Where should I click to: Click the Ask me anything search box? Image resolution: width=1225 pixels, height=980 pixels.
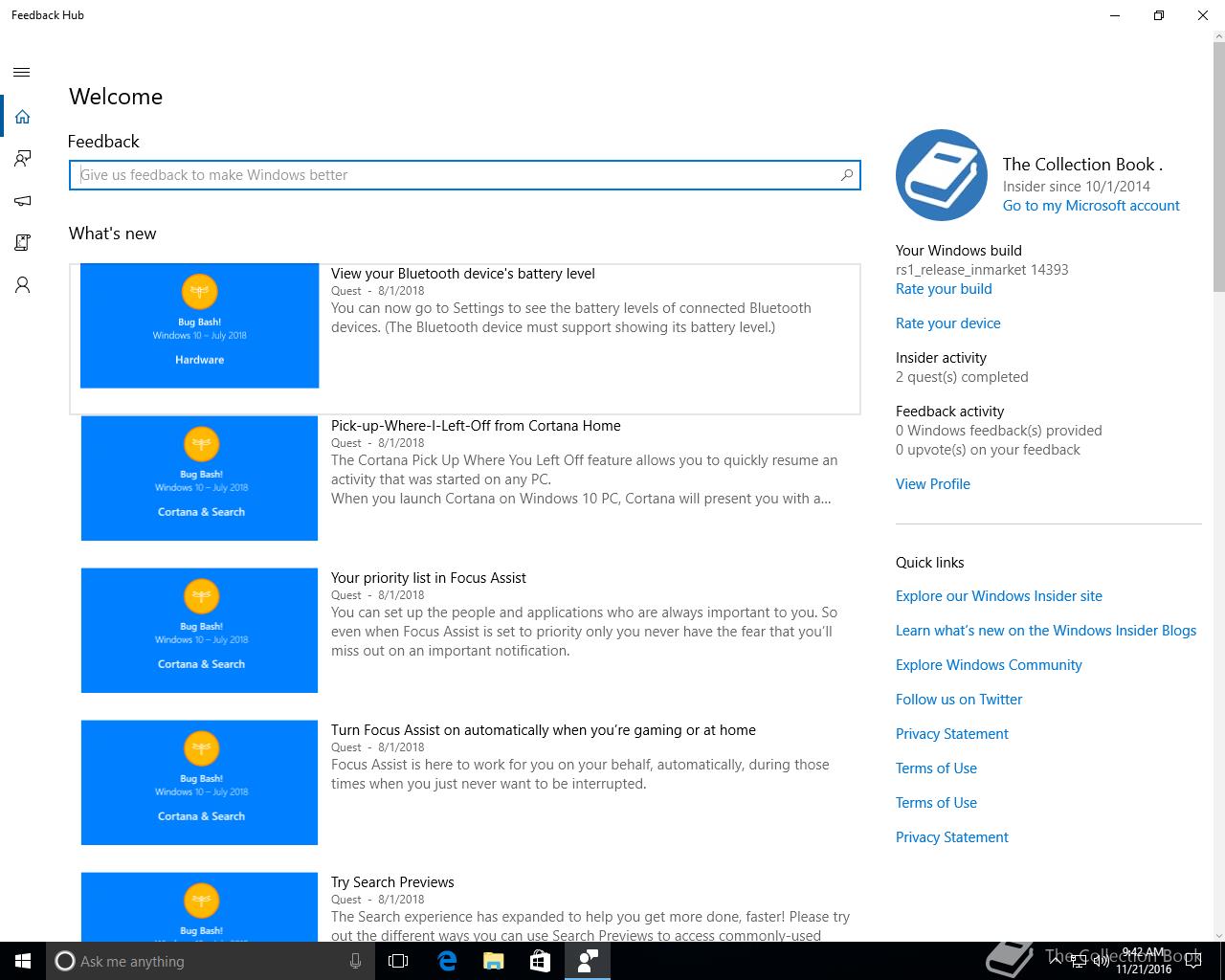coord(209,961)
